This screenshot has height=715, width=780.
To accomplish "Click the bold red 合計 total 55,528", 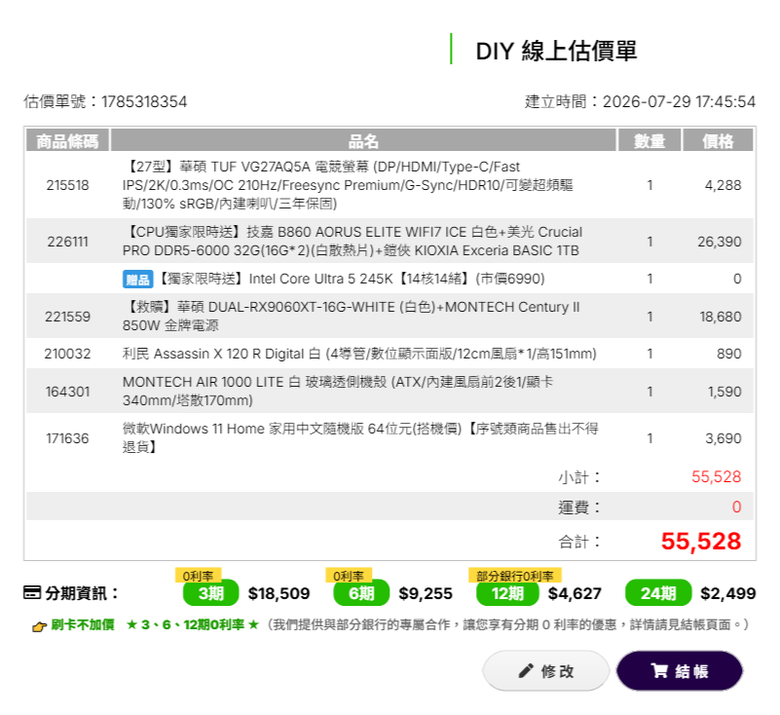I will coord(701,541).
